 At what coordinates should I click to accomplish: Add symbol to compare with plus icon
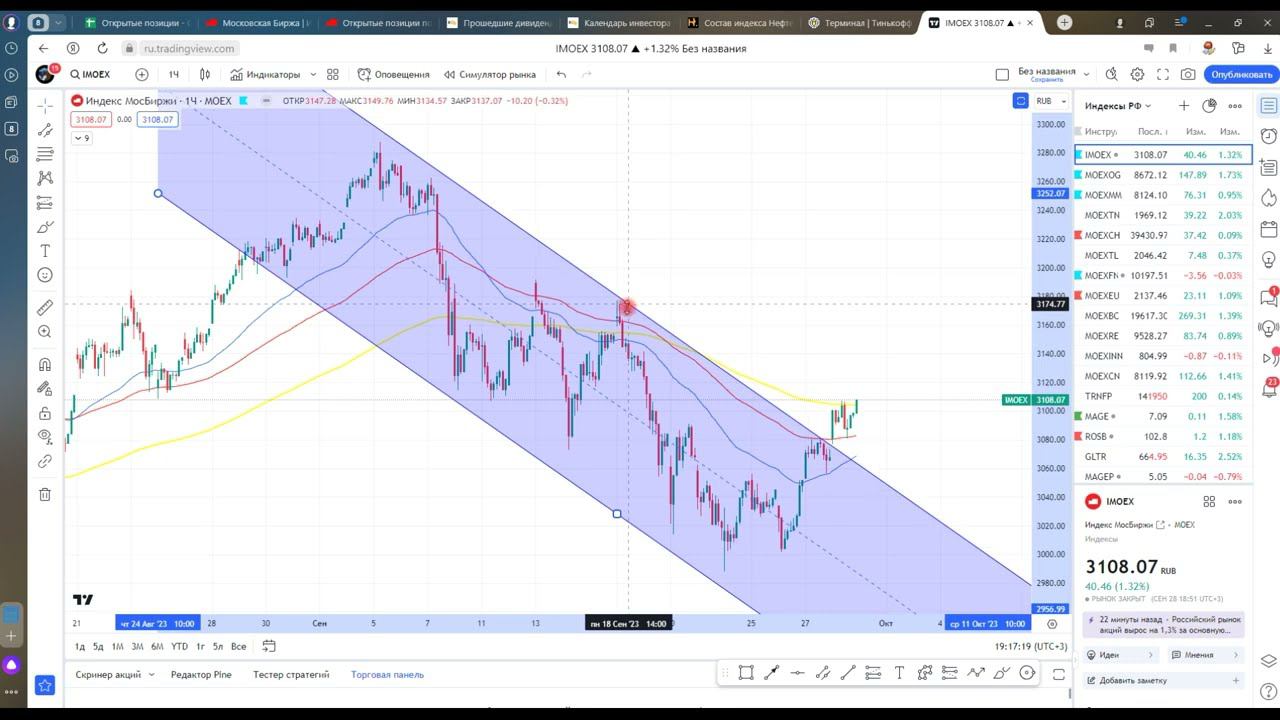tap(142, 74)
